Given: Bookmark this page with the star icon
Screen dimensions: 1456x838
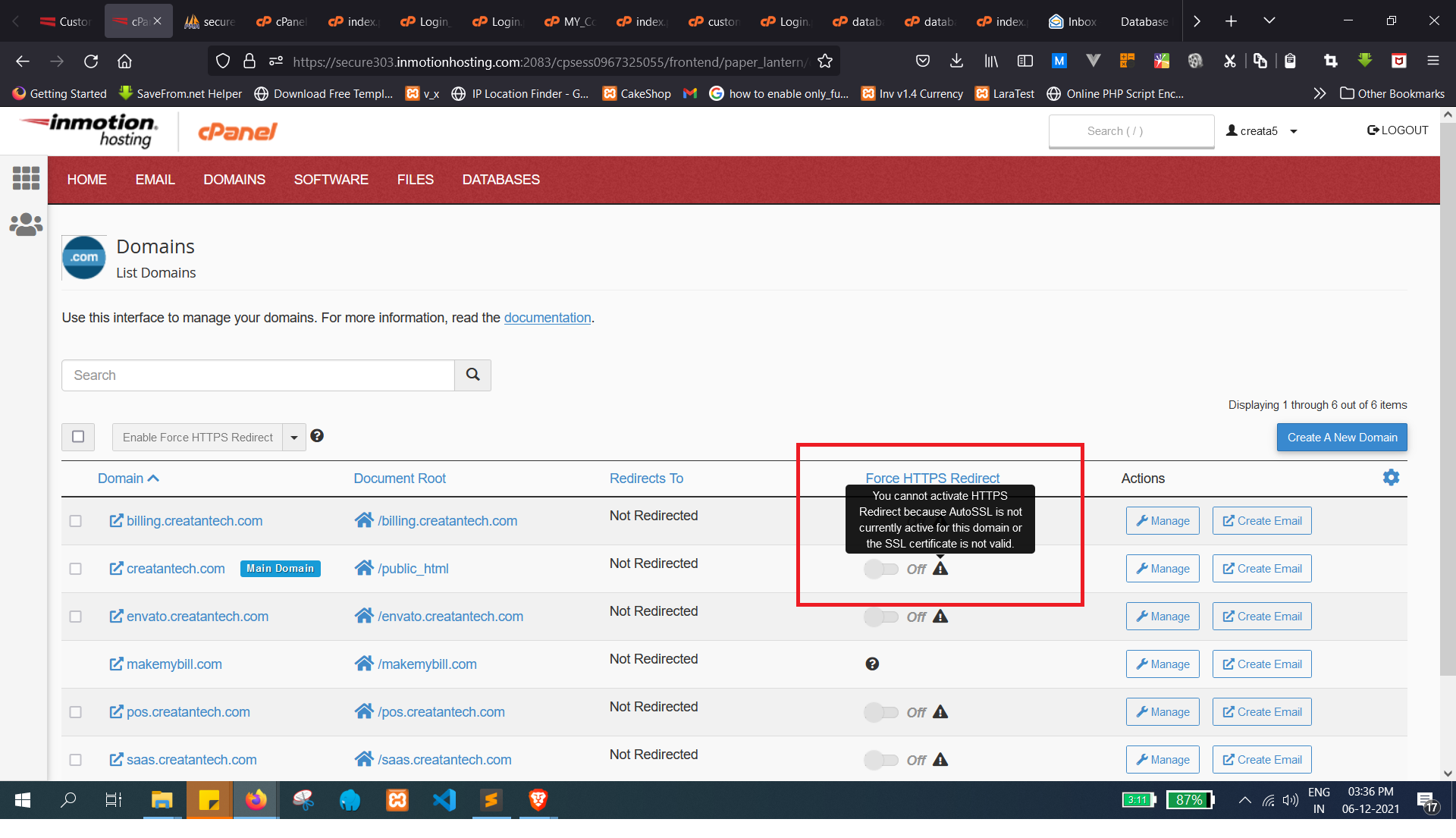Looking at the screenshot, I should (x=825, y=61).
